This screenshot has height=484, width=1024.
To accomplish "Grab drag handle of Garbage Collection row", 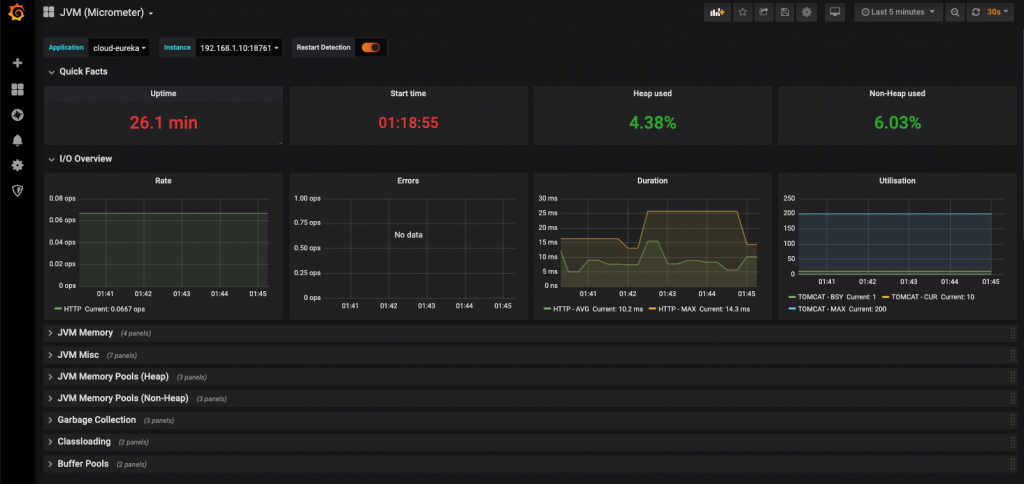I will point(1013,420).
